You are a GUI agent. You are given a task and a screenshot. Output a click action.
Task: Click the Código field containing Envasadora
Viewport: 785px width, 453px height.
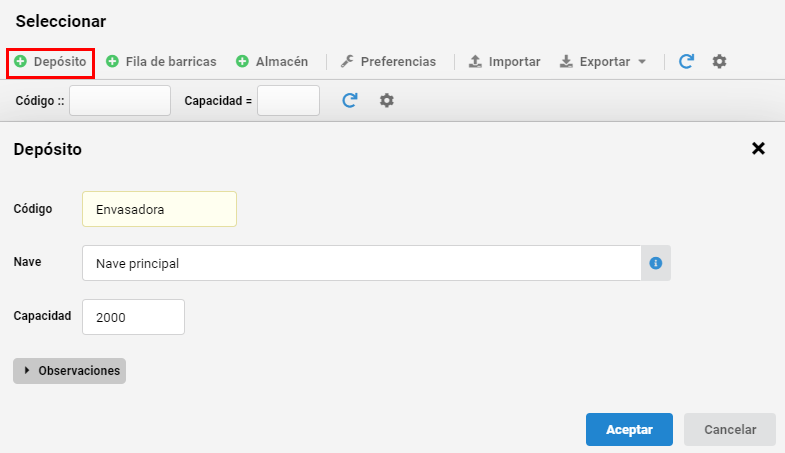pyautogui.click(x=159, y=209)
